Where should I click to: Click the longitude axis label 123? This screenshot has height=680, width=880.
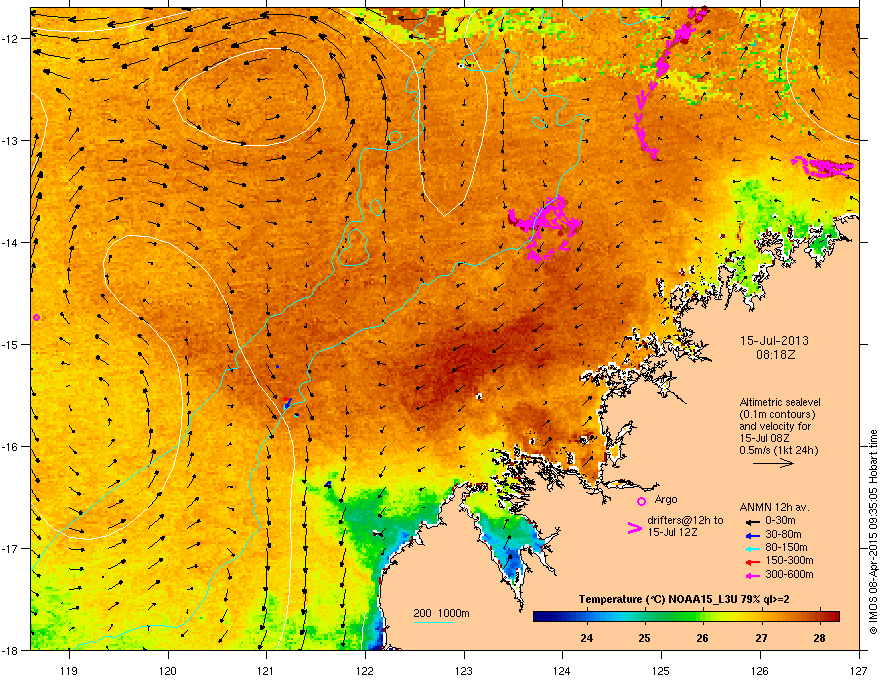click(x=464, y=671)
